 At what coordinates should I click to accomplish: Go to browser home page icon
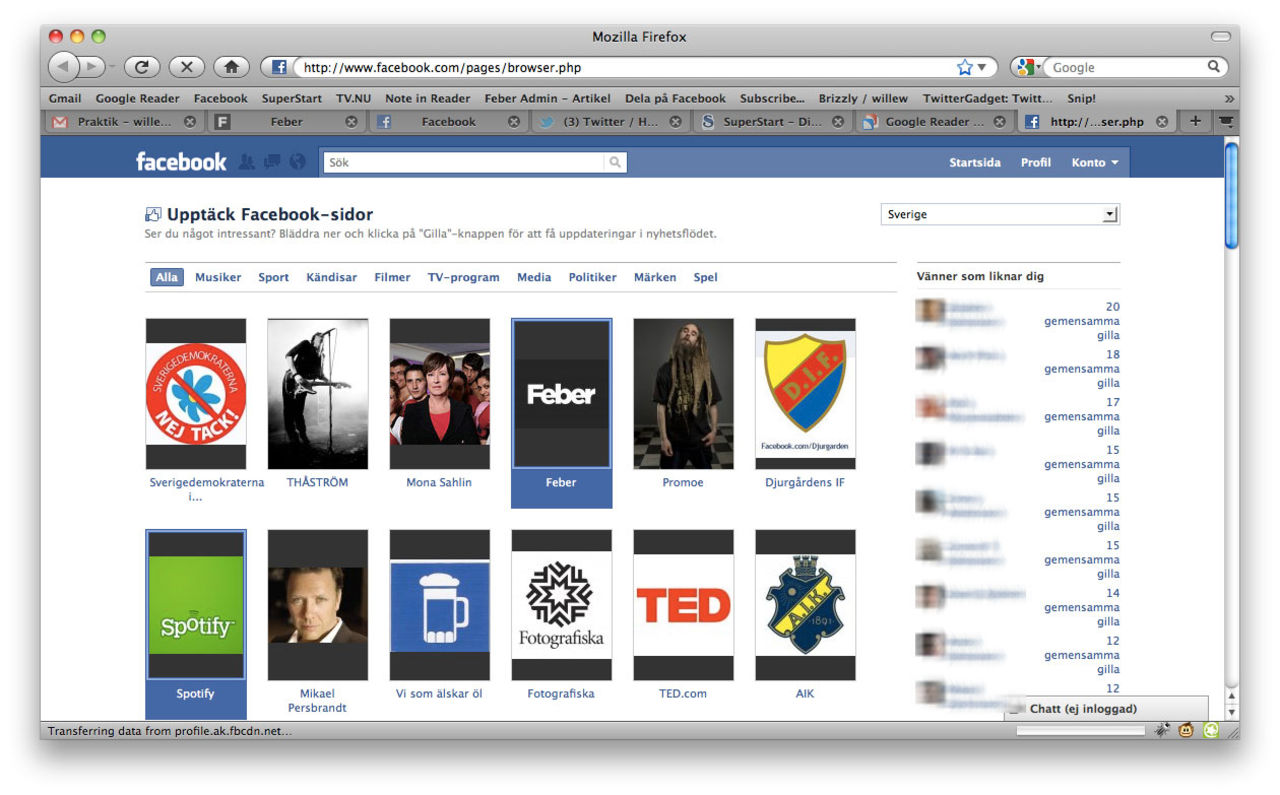pos(231,67)
